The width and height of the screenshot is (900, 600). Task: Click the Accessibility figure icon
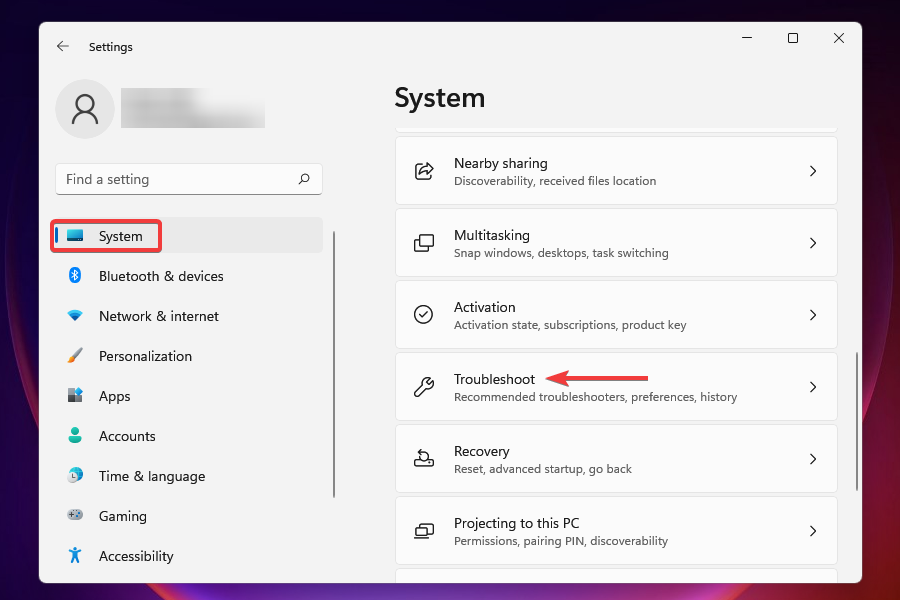pyautogui.click(x=75, y=555)
